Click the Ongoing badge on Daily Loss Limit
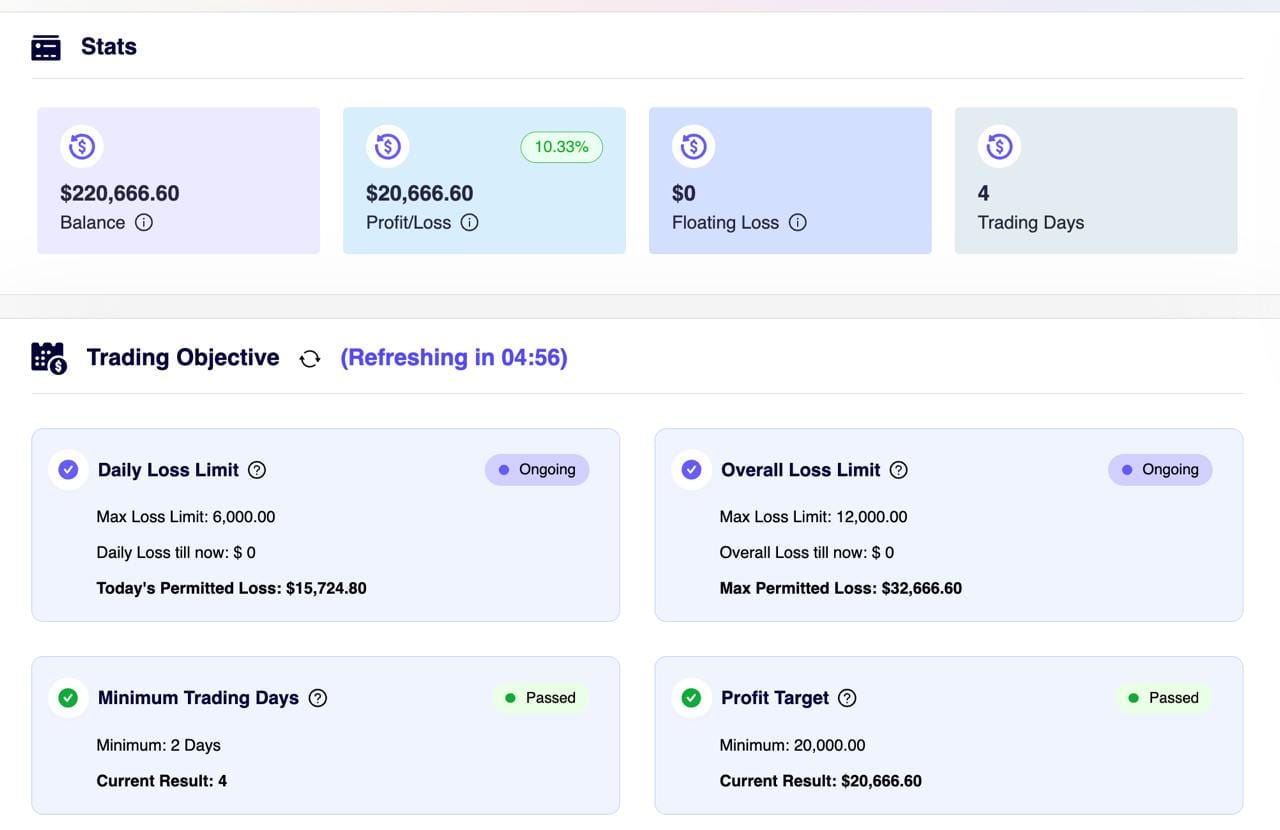This screenshot has width=1280, height=830. pyautogui.click(x=537, y=470)
